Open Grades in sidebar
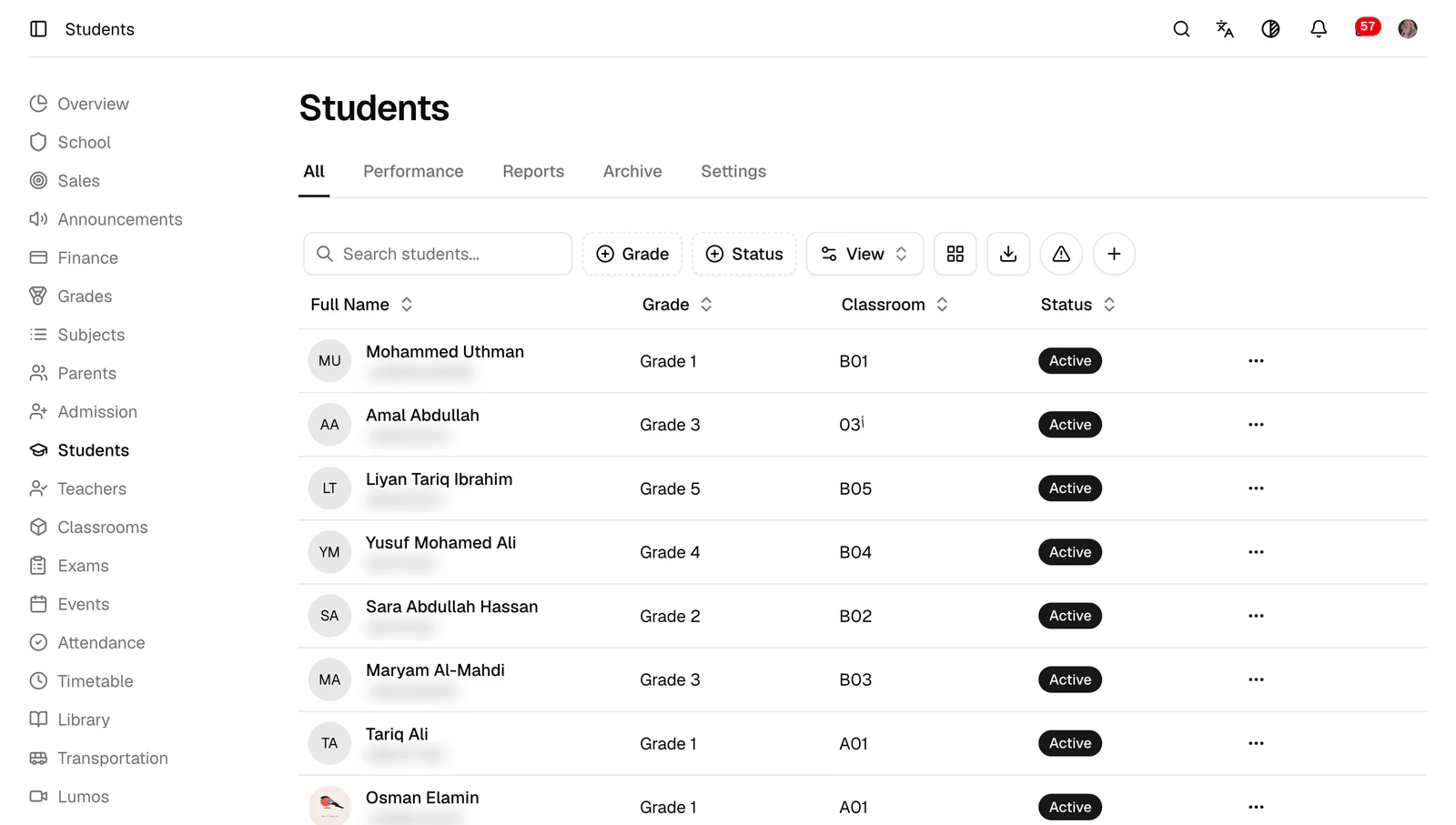The height and width of the screenshot is (825, 1456). [x=71, y=297]
